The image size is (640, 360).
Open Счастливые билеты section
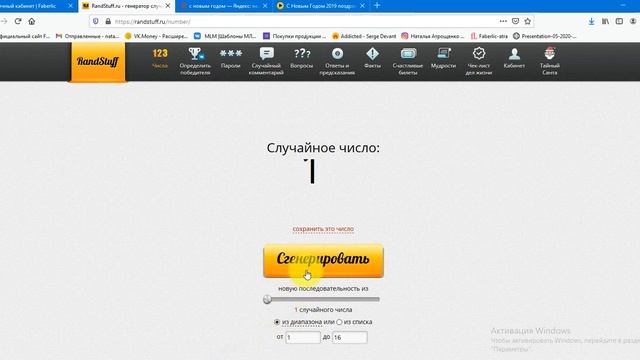[x=408, y=61]
